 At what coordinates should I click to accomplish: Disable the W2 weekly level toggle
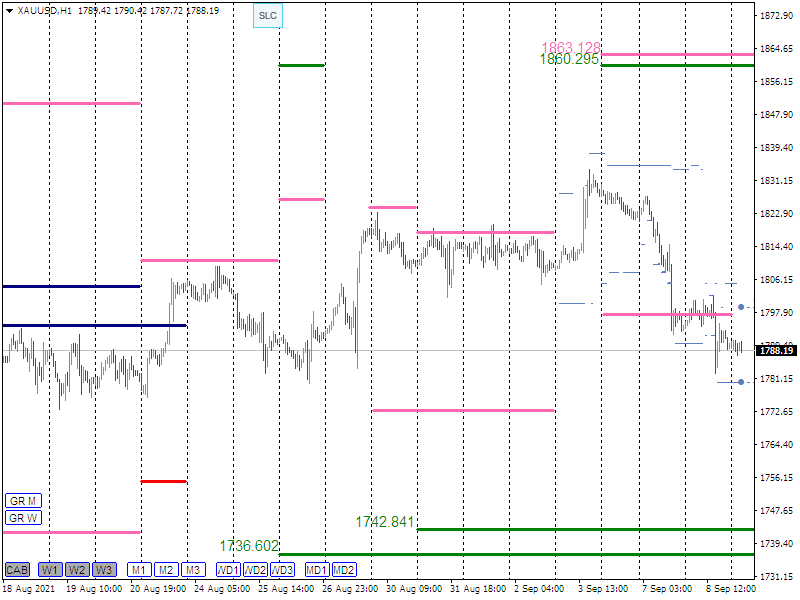click(x=77, y=570)
